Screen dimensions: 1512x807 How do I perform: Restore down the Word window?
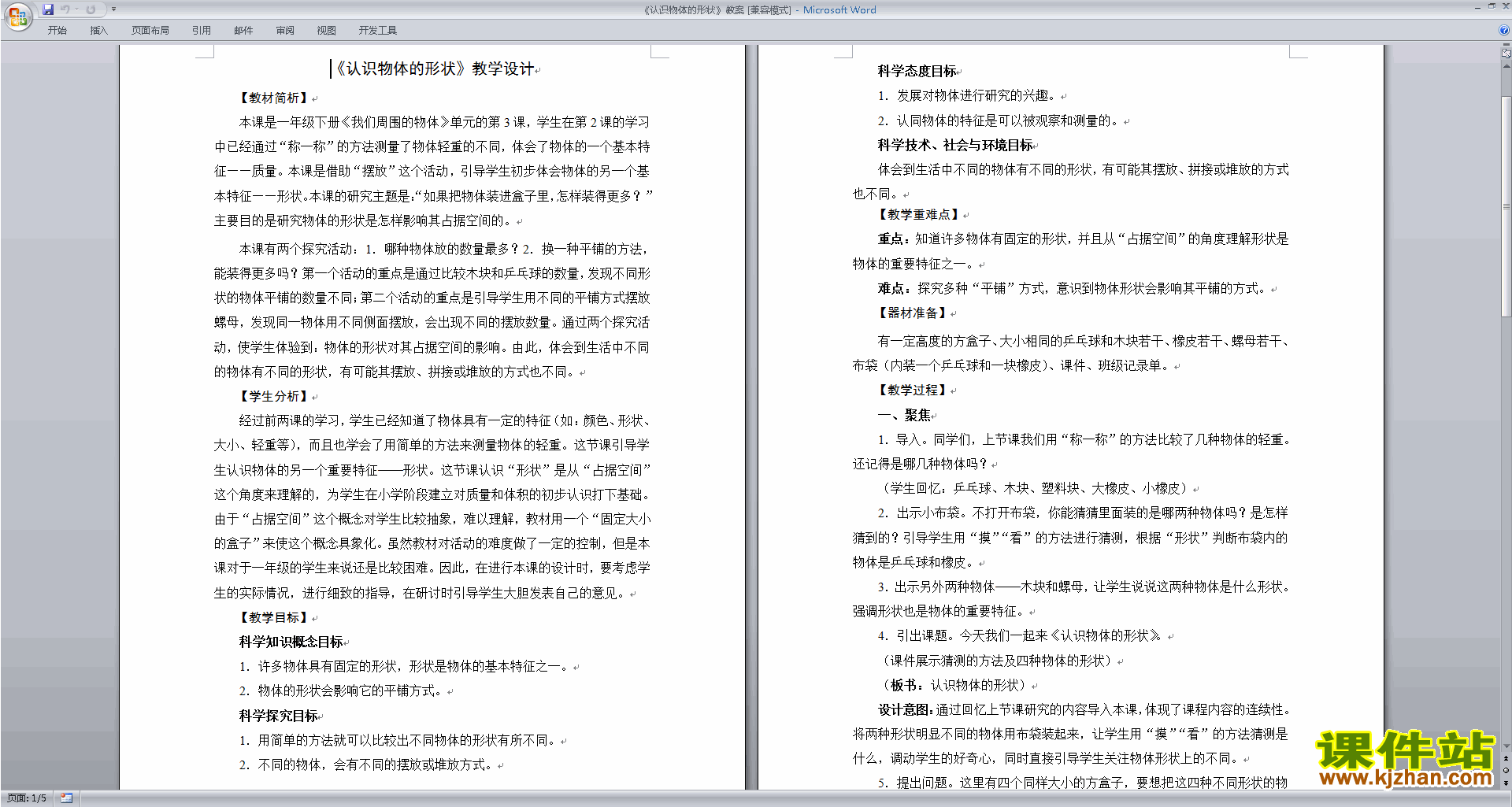point(1492,6)
